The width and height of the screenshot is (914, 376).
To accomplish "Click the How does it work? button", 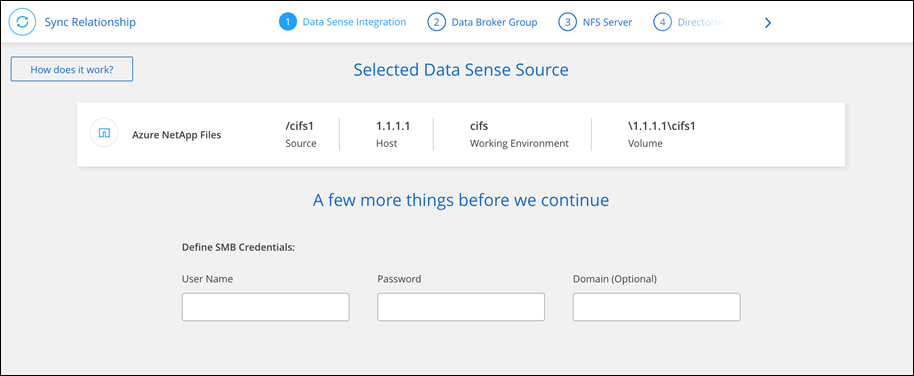I will (72, 69).
